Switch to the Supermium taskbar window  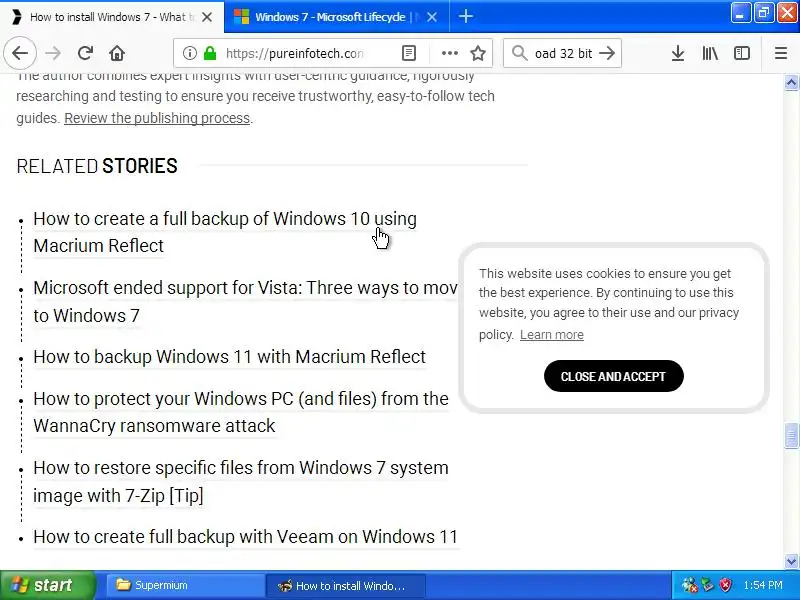(x=185, y=585)
